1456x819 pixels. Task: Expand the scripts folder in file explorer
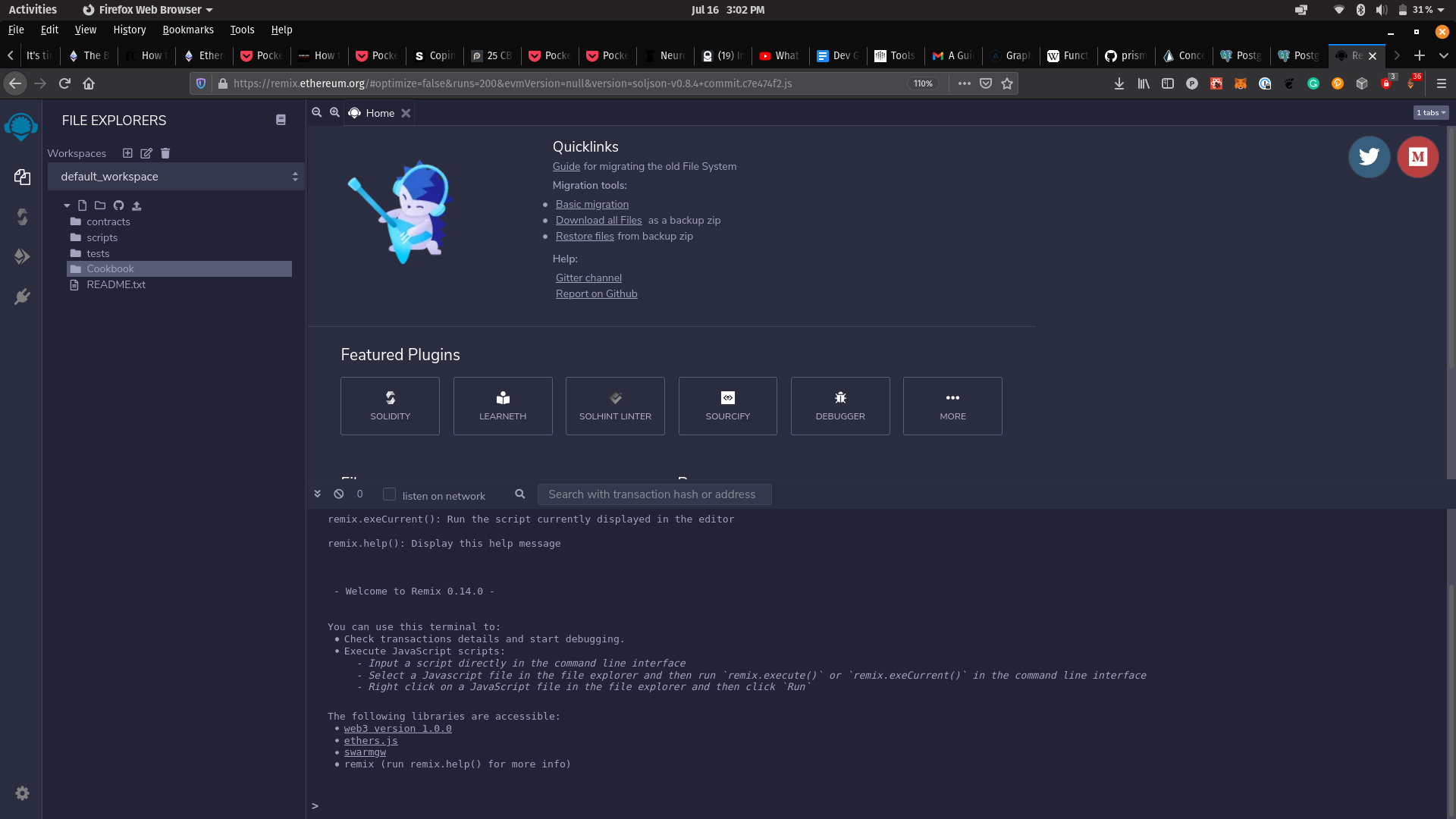point(100,237)
